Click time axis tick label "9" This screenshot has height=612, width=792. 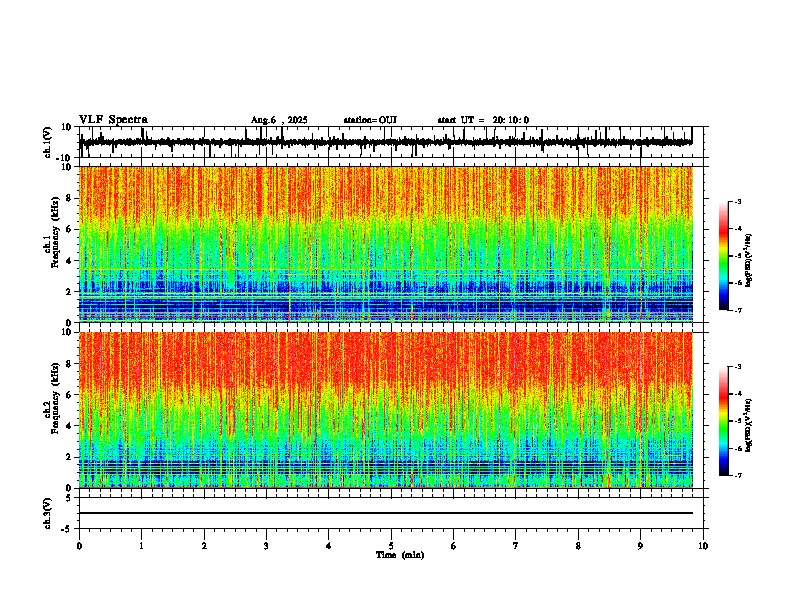[640, 546]
